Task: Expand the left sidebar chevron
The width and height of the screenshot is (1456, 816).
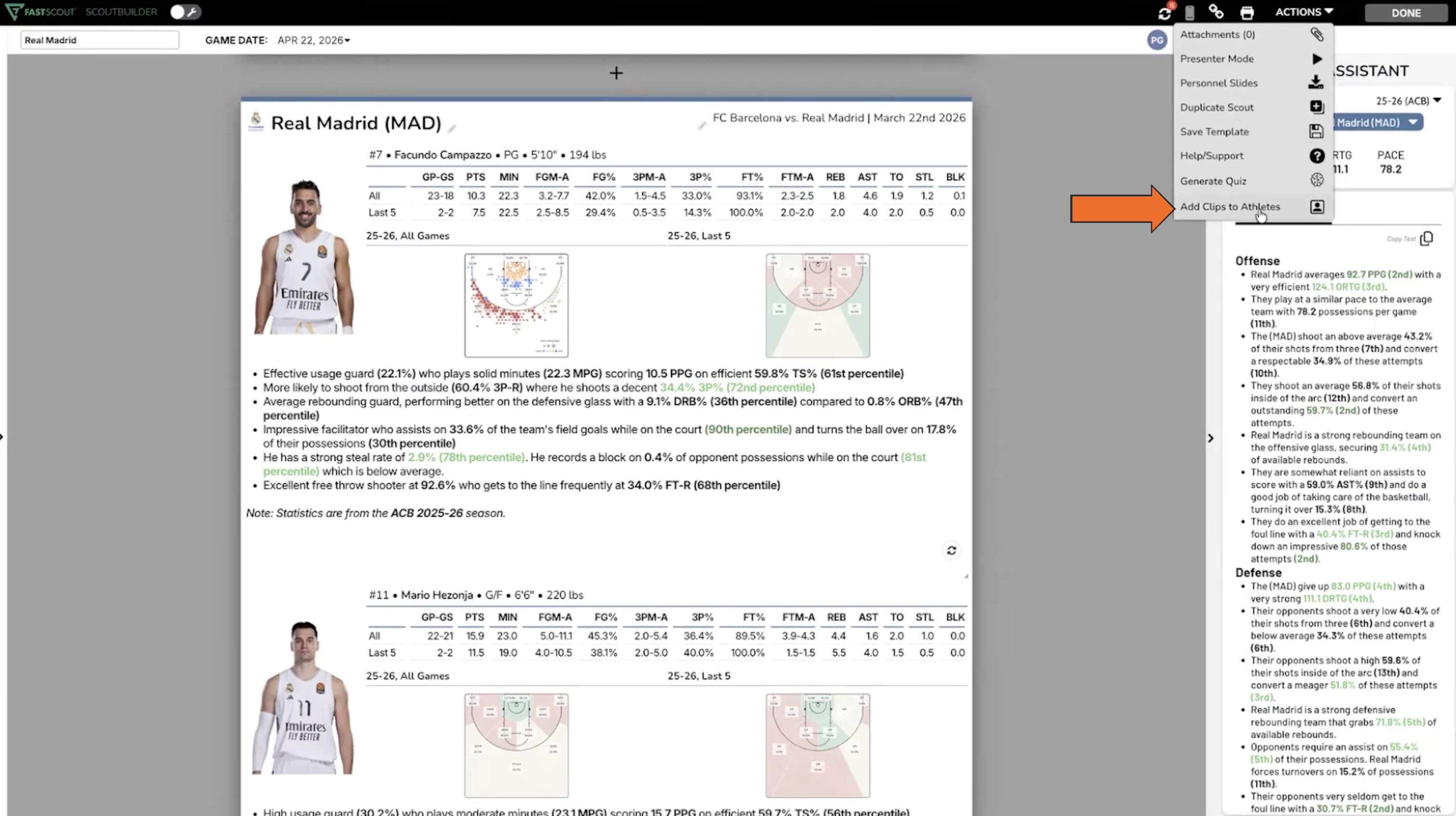Action: point(2,436)
